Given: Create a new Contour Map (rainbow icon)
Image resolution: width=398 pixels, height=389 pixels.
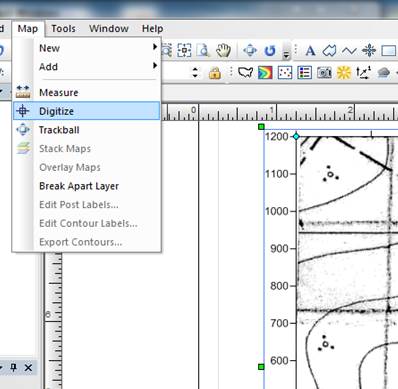Looking at the screenshot, I should (x=265, y=72).
